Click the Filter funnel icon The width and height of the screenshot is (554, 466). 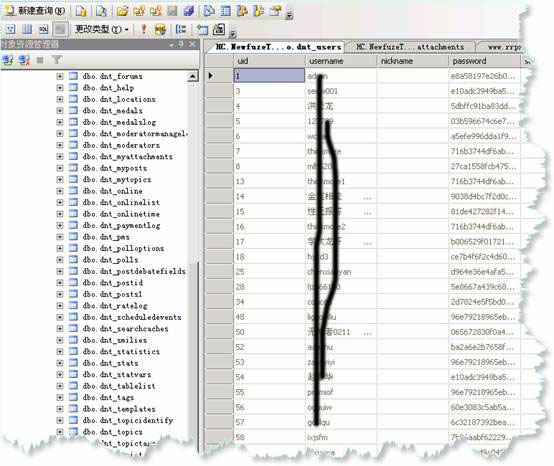(56, 60)
